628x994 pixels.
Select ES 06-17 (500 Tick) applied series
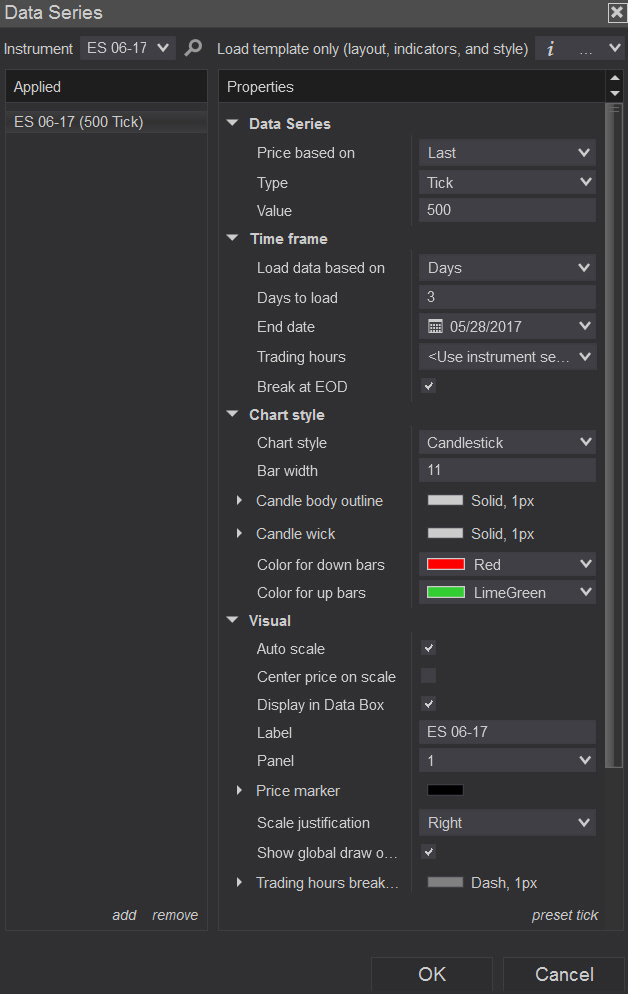pos(79,122)
